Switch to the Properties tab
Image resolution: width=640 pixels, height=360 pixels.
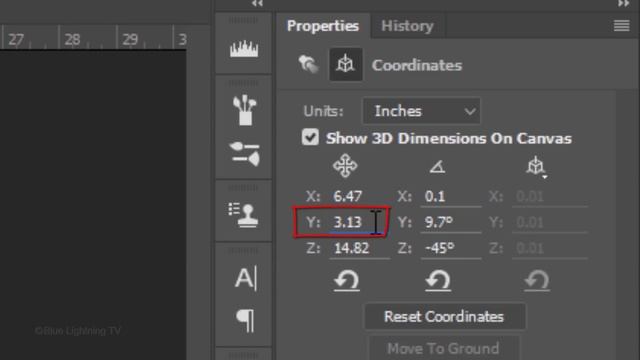(323, 26)
